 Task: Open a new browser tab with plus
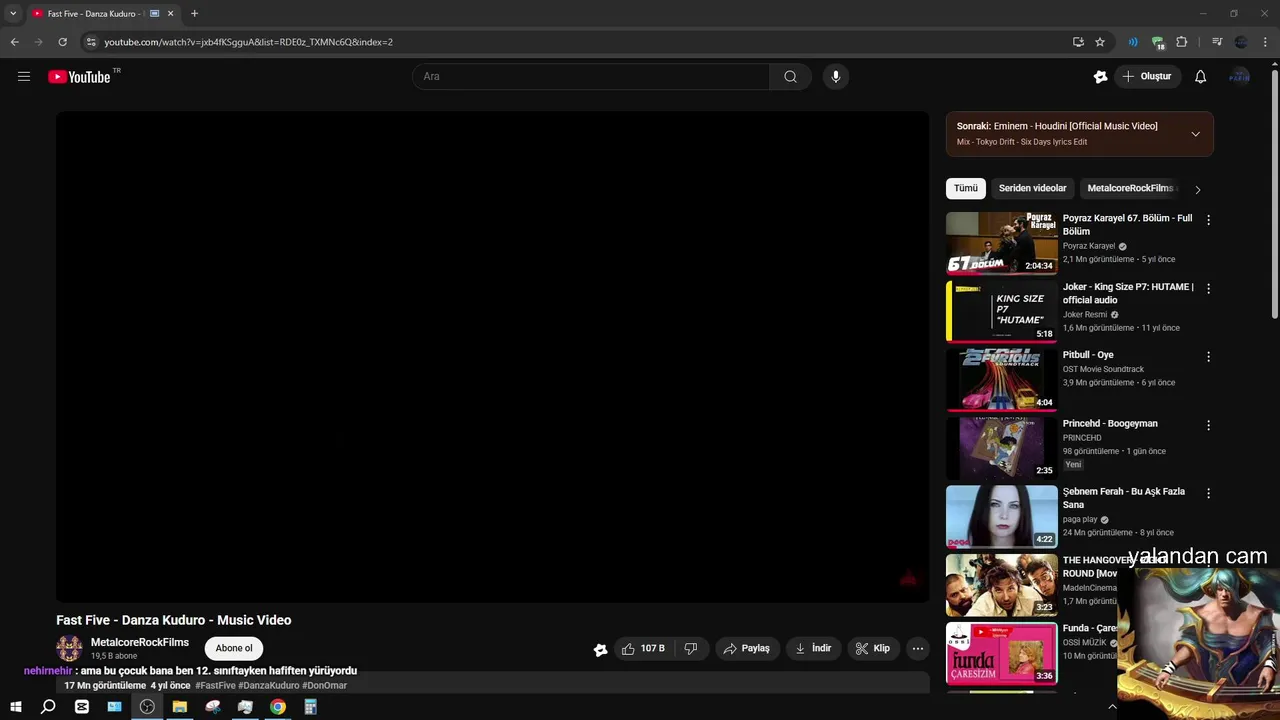tap(194, 14)
